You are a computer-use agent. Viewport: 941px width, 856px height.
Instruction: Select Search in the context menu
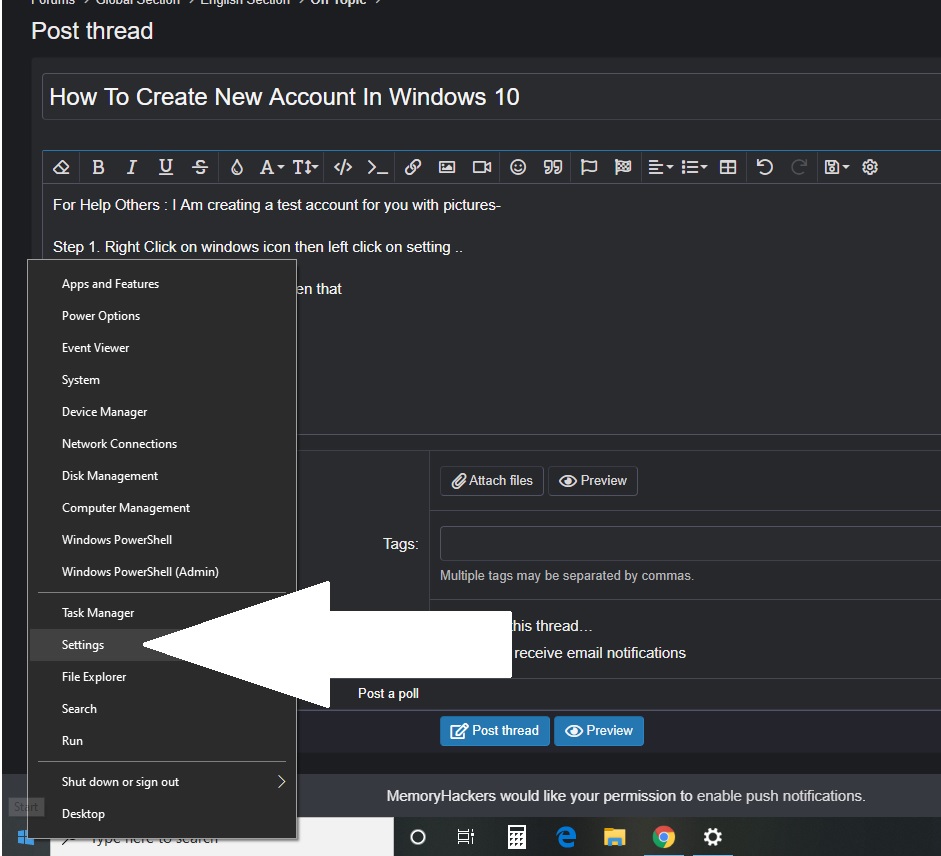point(162,709)
